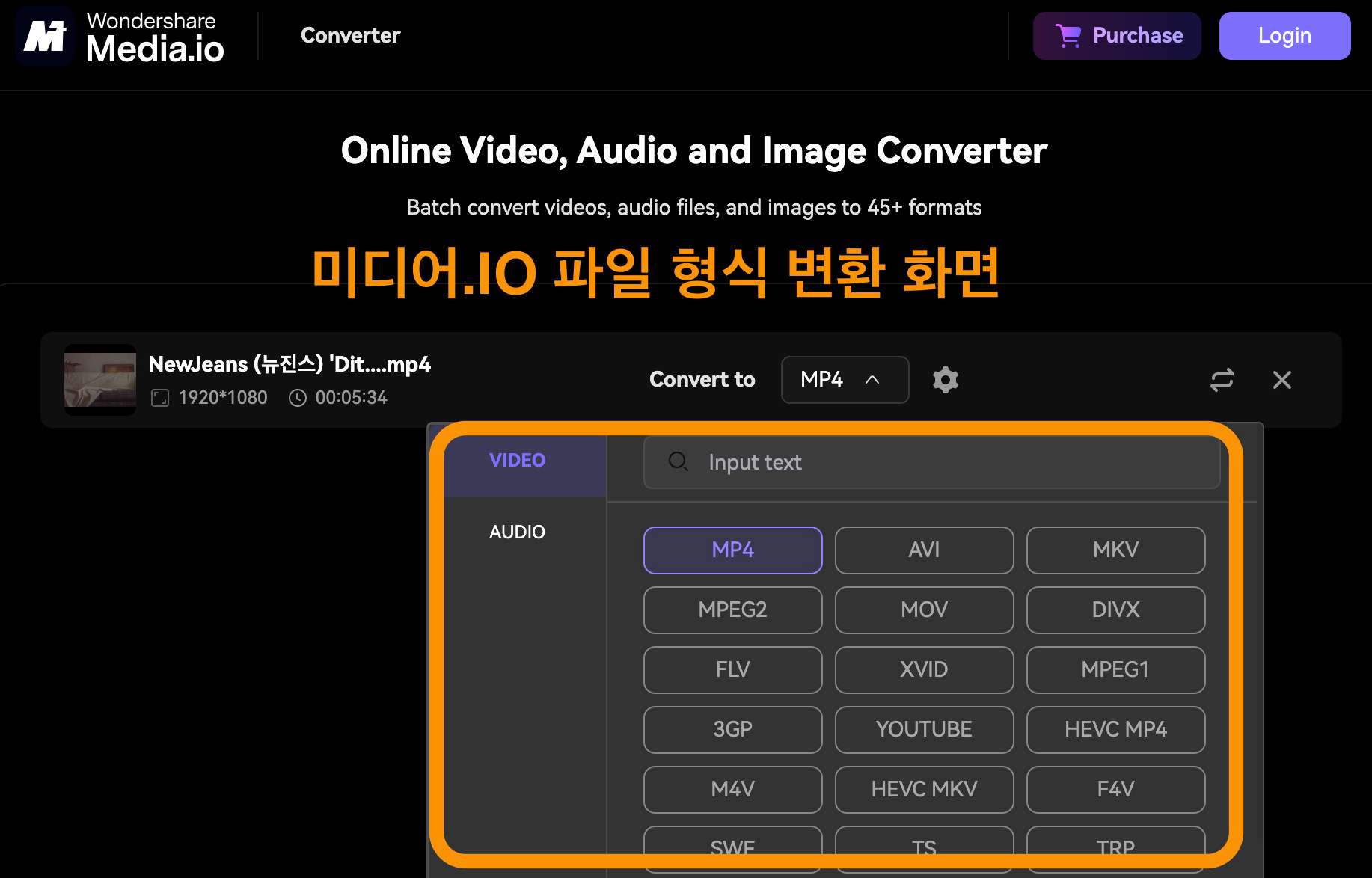Click the Purchase button
This screenshot has width=1372, height=878.
point(1117,35)
